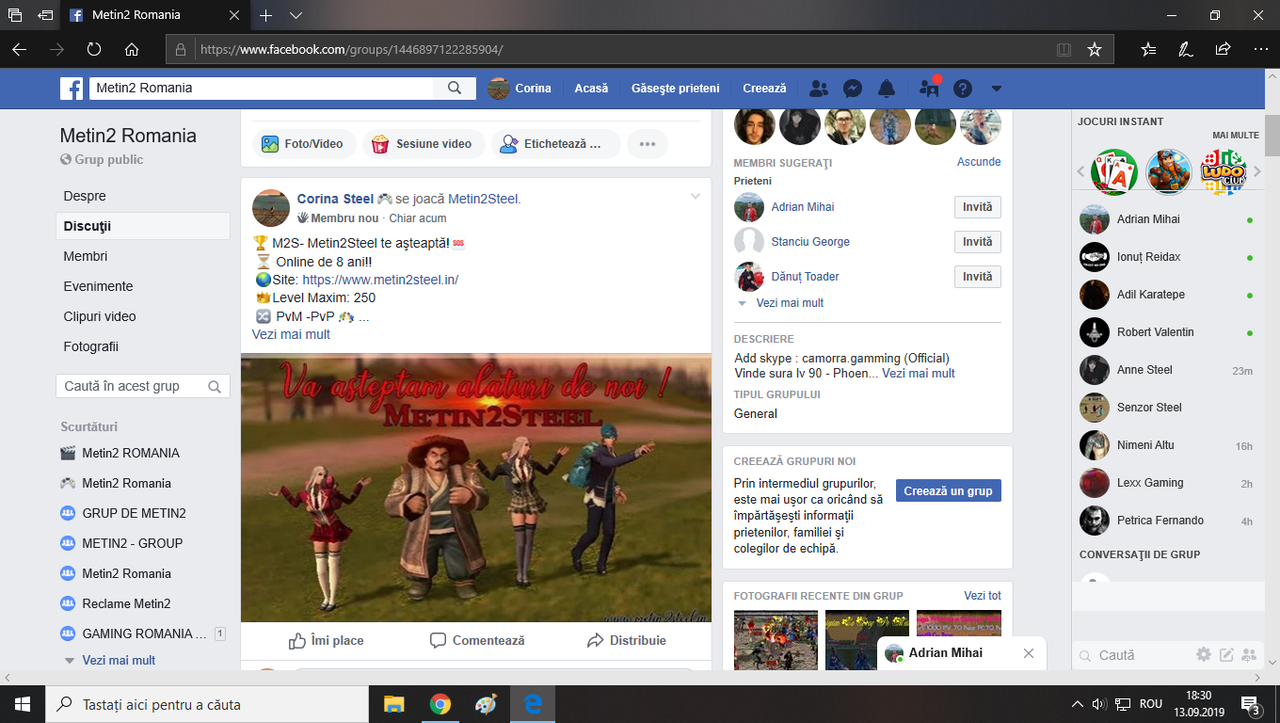Start new message compose icon
Viewport: 1280px width, 723px height.
click(1227, 655)
